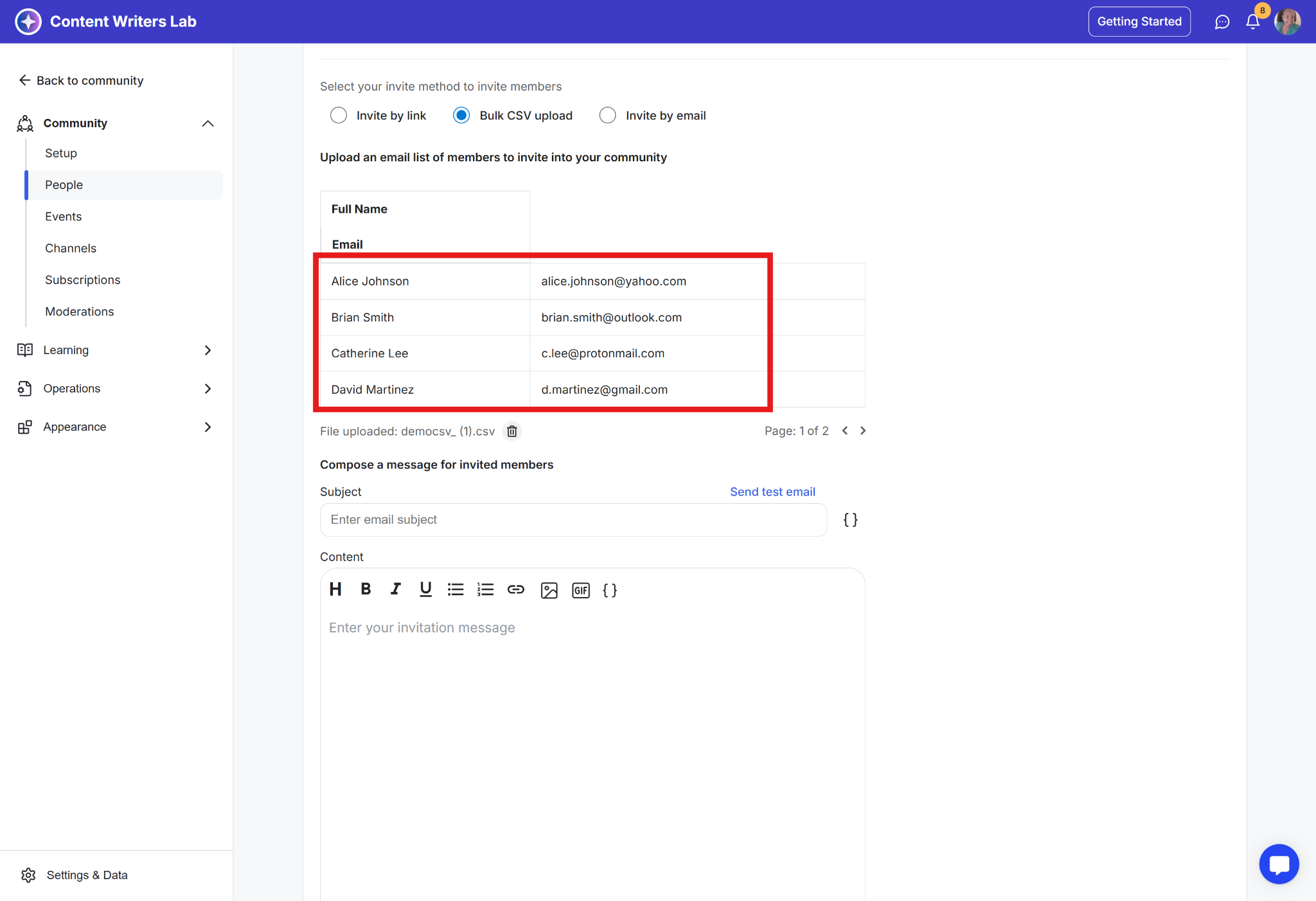
Task: Click Send test email link
Action: point(772,492)
